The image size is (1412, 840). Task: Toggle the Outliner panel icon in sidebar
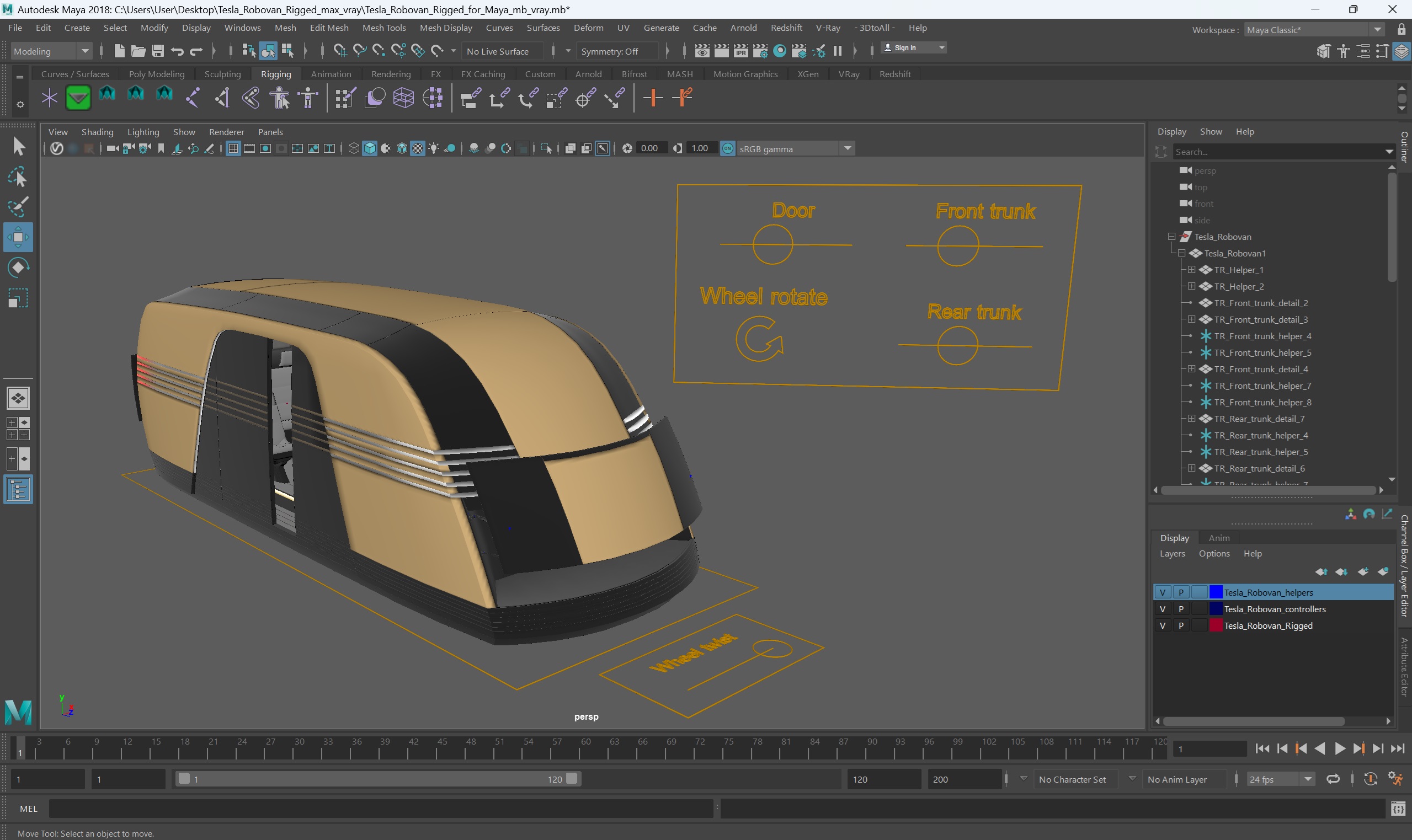18,490
